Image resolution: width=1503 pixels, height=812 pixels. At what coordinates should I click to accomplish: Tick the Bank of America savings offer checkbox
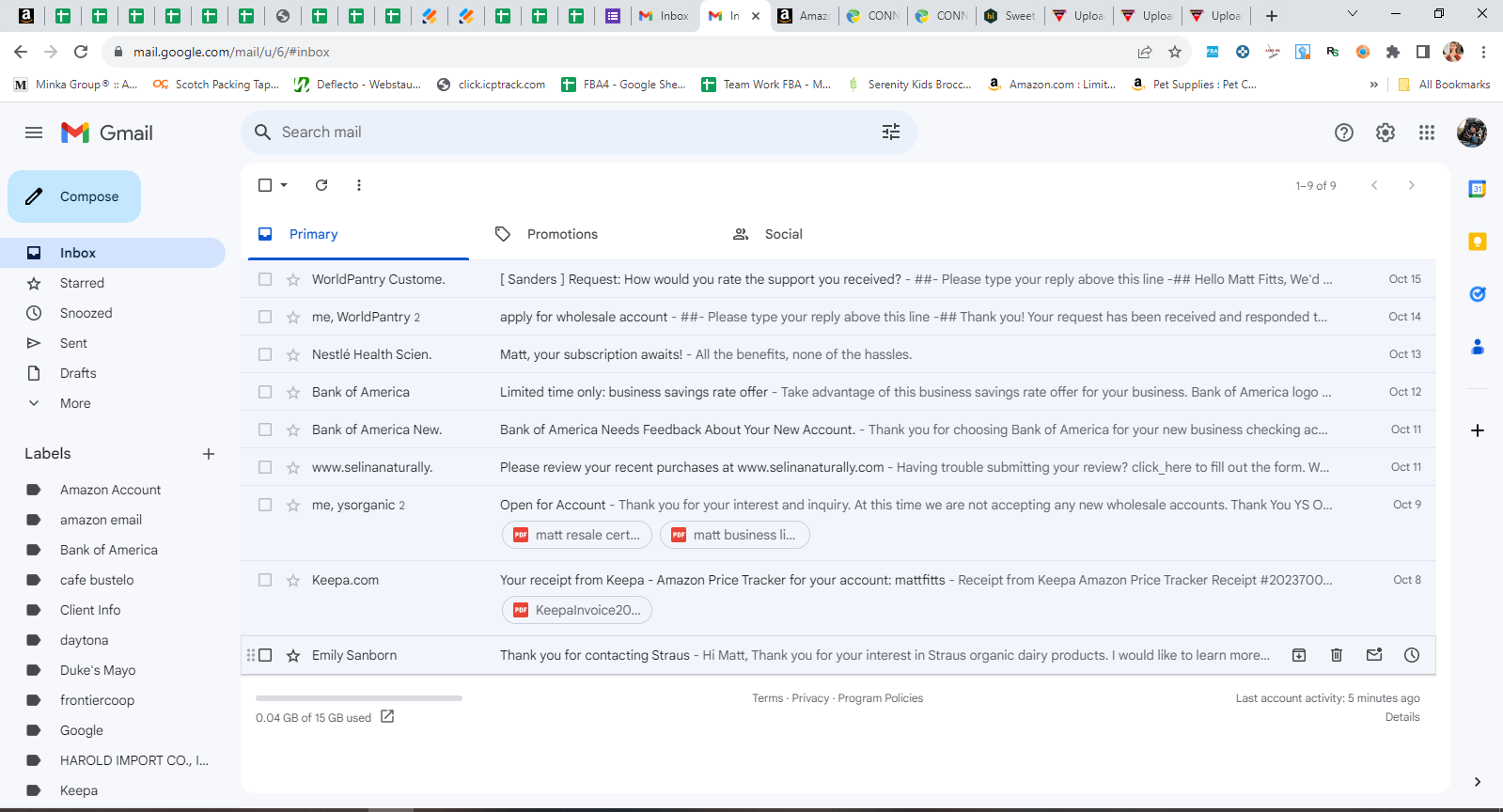(265, 392)
